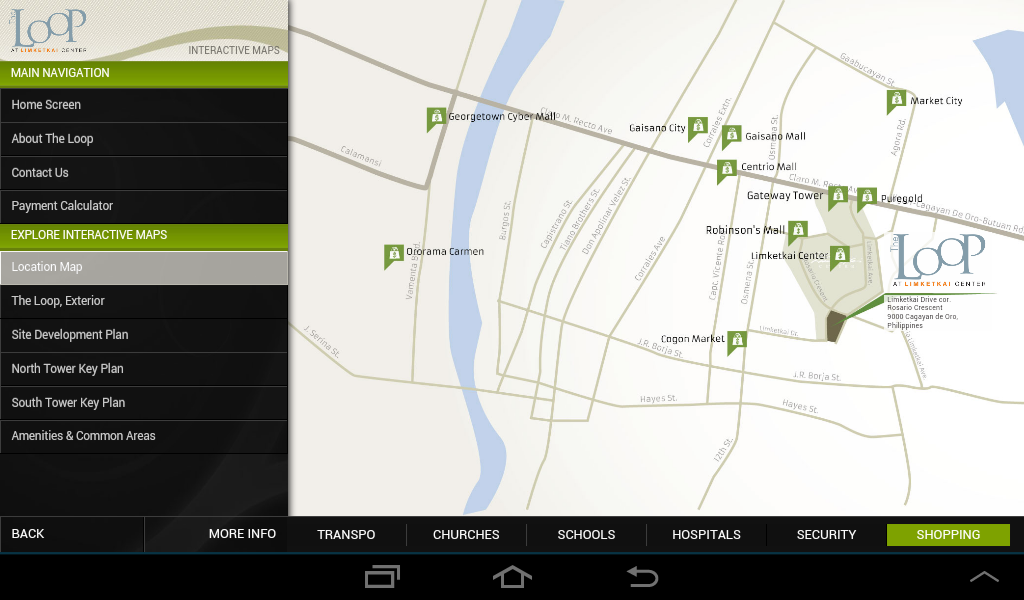Screen dimensions: 1024x600
Task: Open North Tower Key Plan
Action: [x=144, y=370]
